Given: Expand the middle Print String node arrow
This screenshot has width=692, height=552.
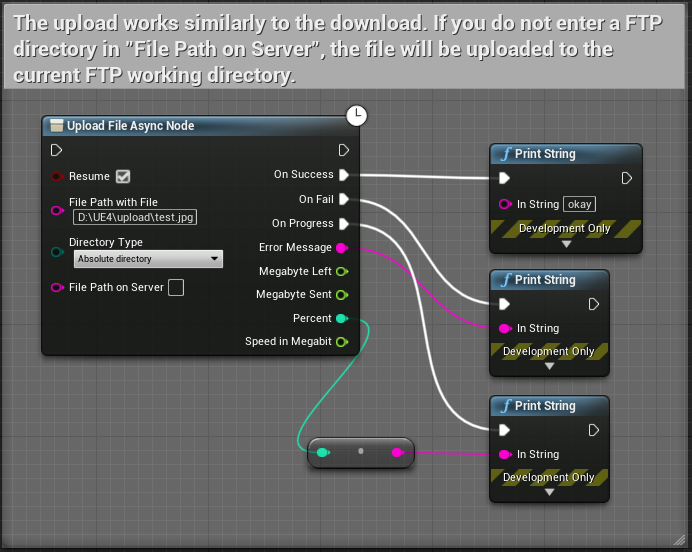Looking at the screenshot, I should 549,367.
